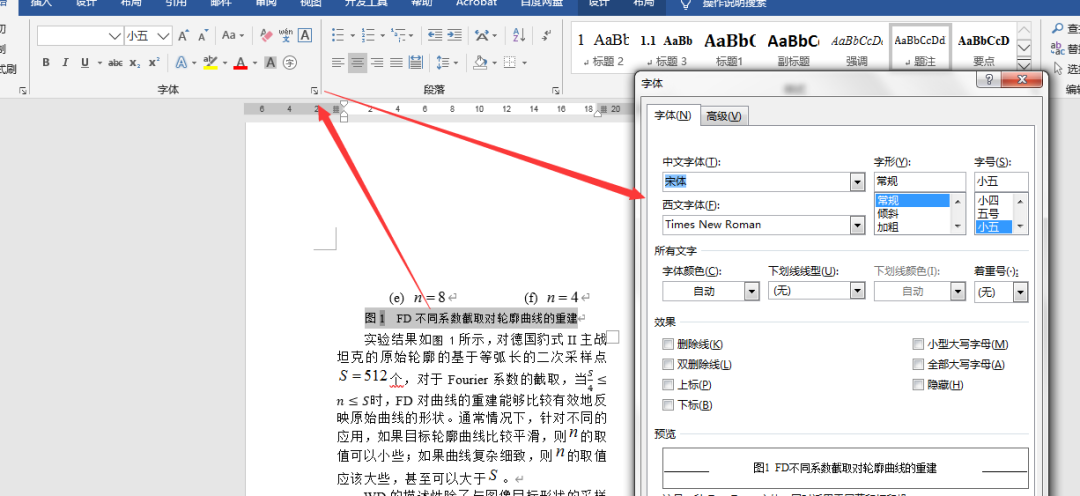The height and width of the screenshot is (496, 1080).
Task: Apply subscript (x₂) formatting
Action: pos(135,63)
